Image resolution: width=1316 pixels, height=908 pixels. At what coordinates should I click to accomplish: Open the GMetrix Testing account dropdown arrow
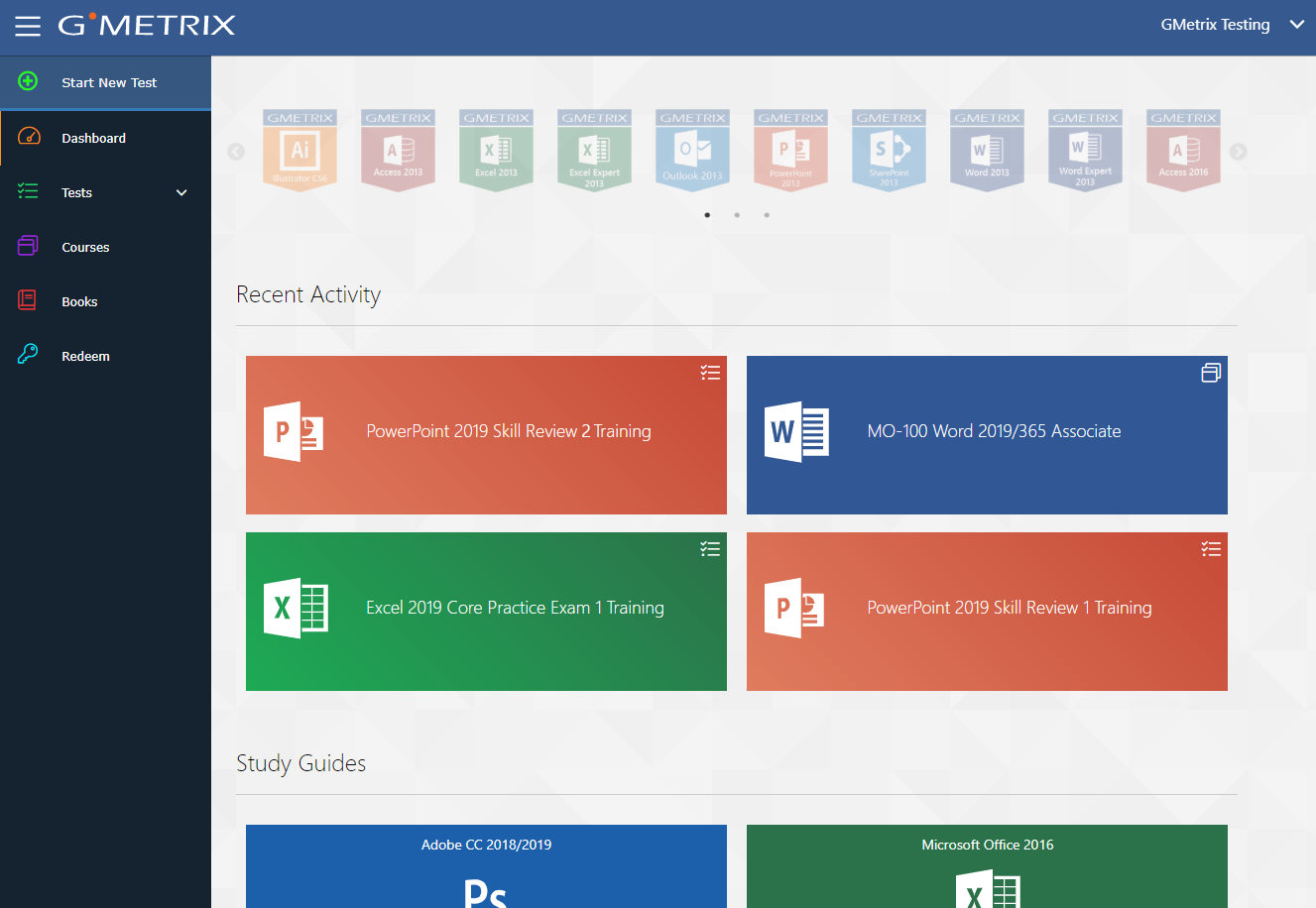[1296, 25]
